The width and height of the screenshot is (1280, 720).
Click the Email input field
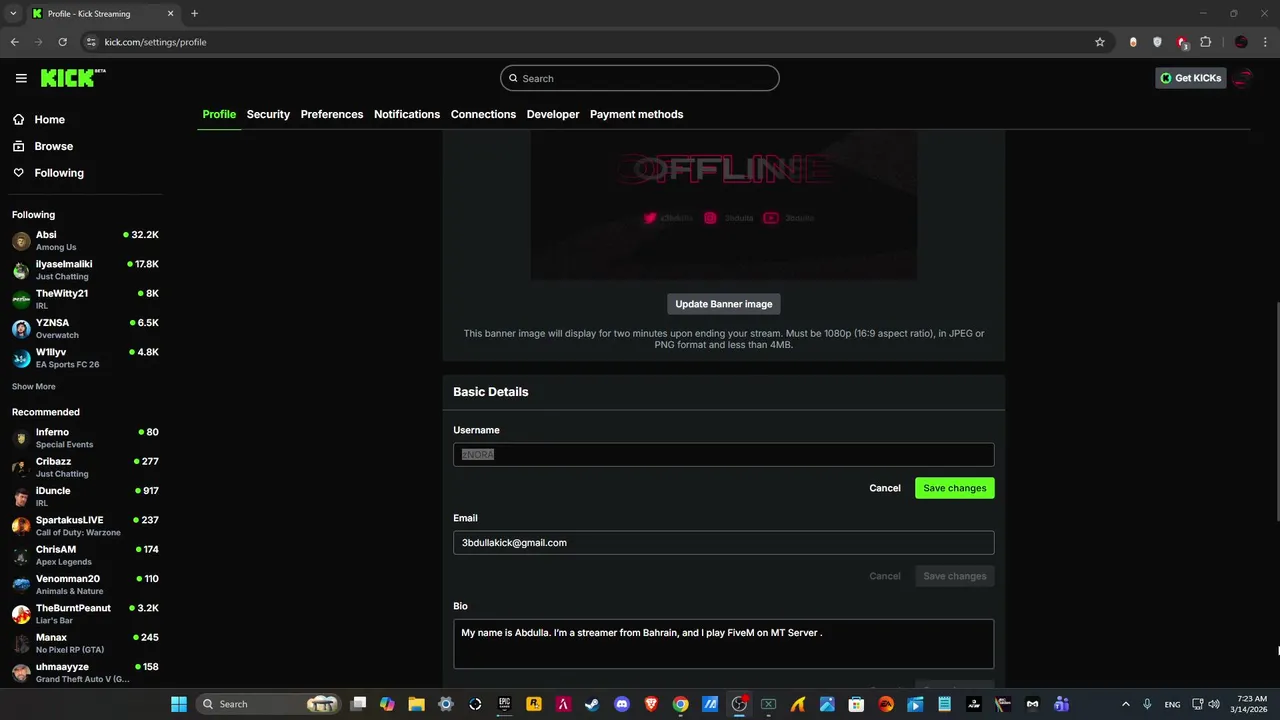[x=724, y=542]
